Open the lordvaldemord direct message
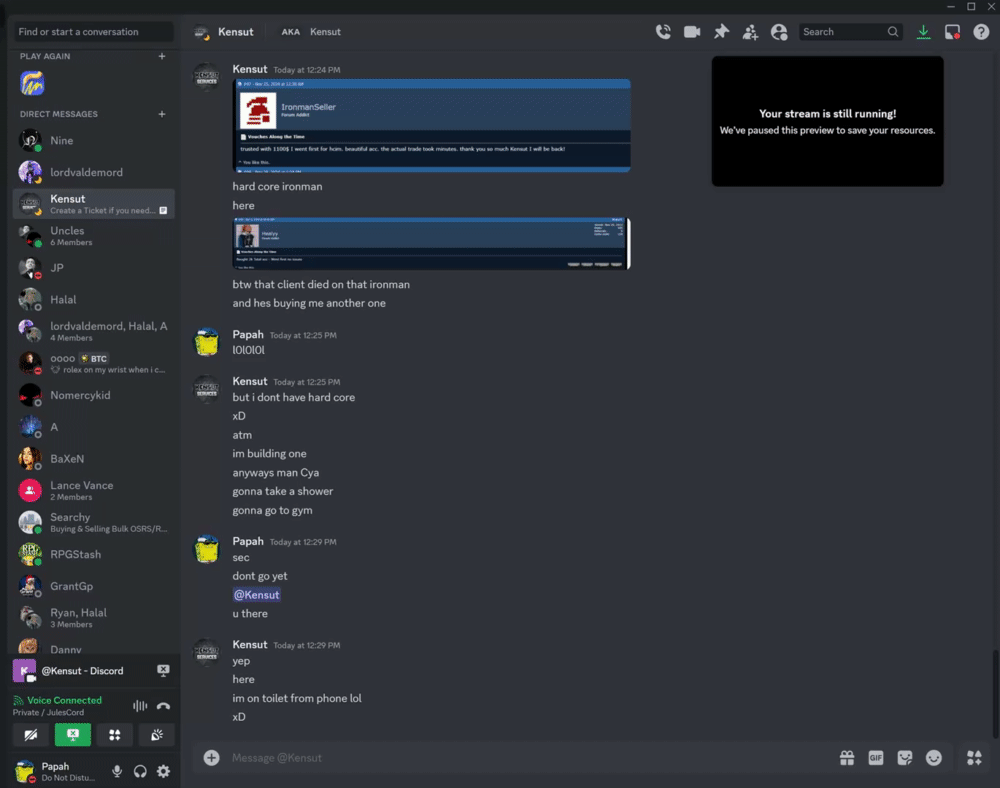This screenshot has width=1000, height=788. 94,172
